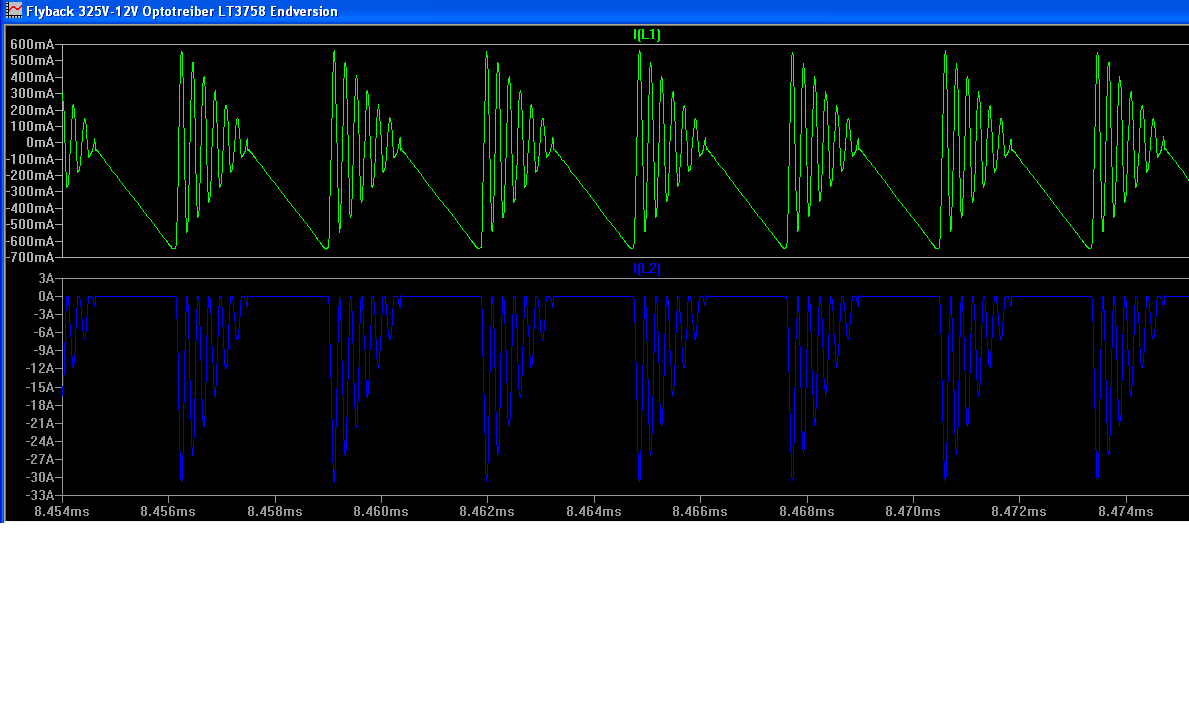Viewport: 1189px width, 720px height.
Task: Select the I(L1) trace label
Action: click(x=646, y=35)
